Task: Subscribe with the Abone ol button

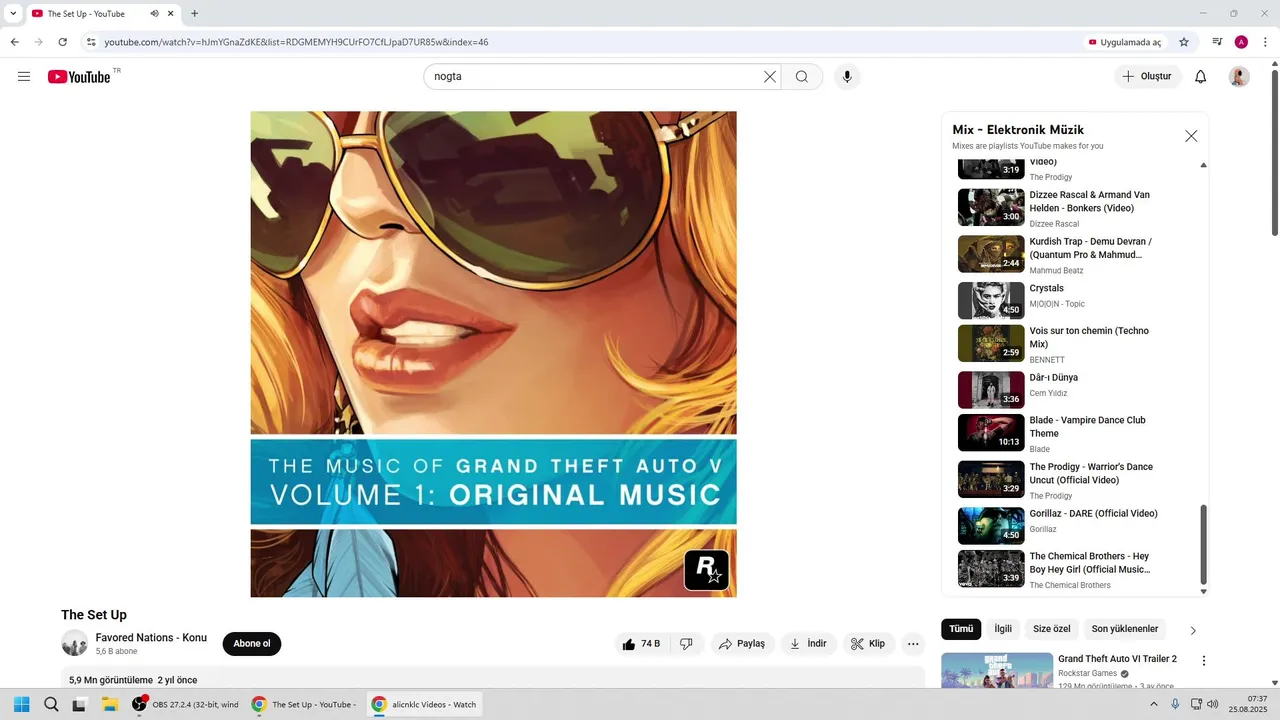Action: click(x=252, y=644)
